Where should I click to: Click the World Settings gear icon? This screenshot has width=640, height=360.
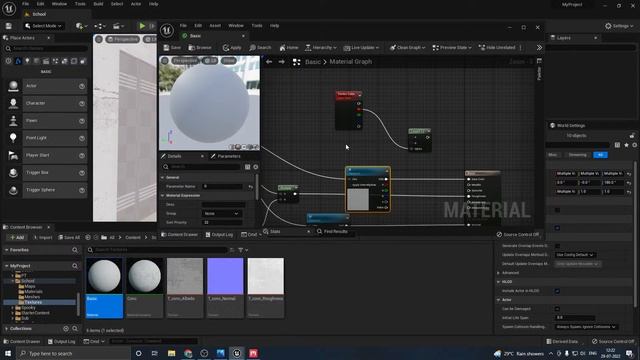(634, 145)
